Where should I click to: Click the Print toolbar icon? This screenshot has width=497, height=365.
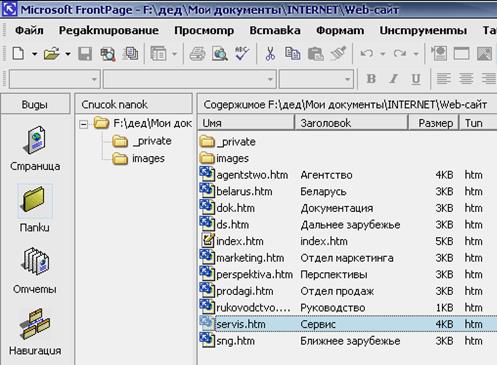point(197,54)
